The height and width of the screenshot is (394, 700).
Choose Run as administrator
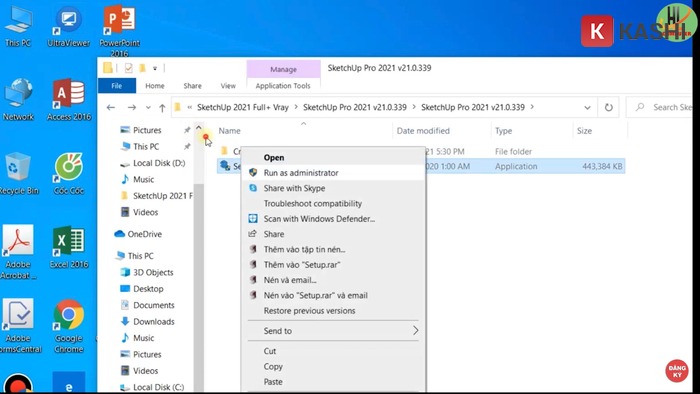click(333, 173)
